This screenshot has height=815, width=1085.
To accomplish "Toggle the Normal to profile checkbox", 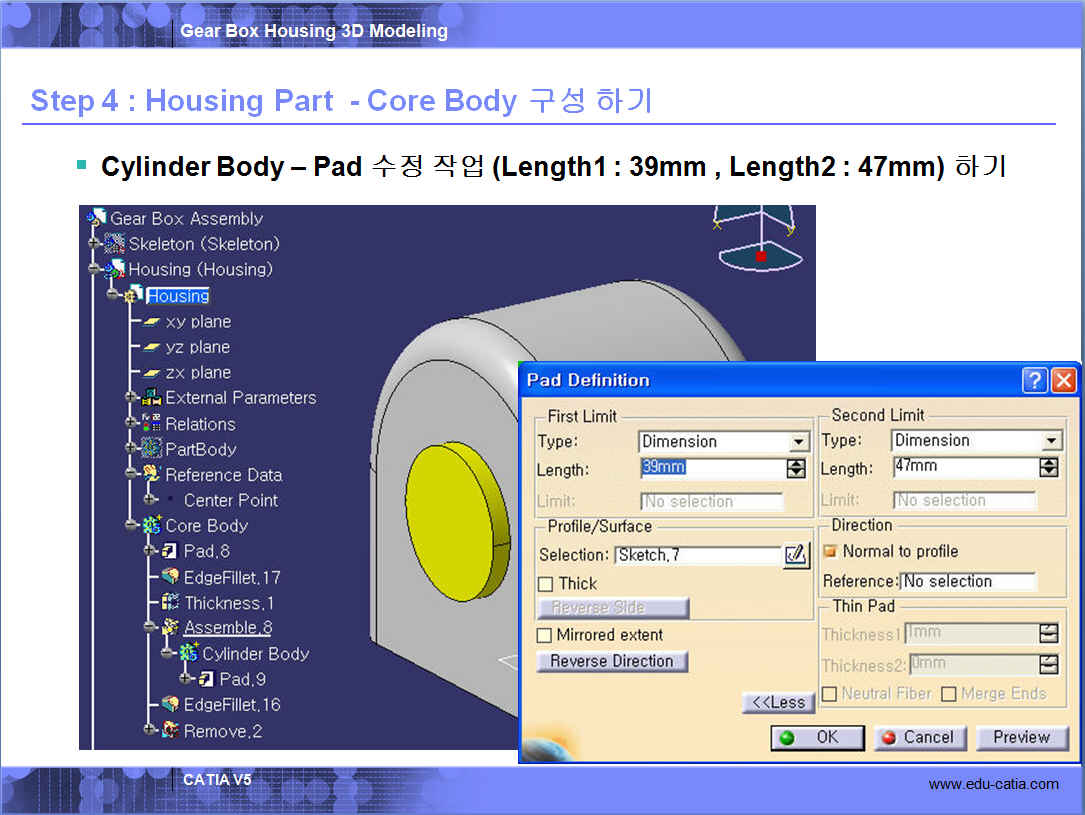I will click(x=829, y=551).
